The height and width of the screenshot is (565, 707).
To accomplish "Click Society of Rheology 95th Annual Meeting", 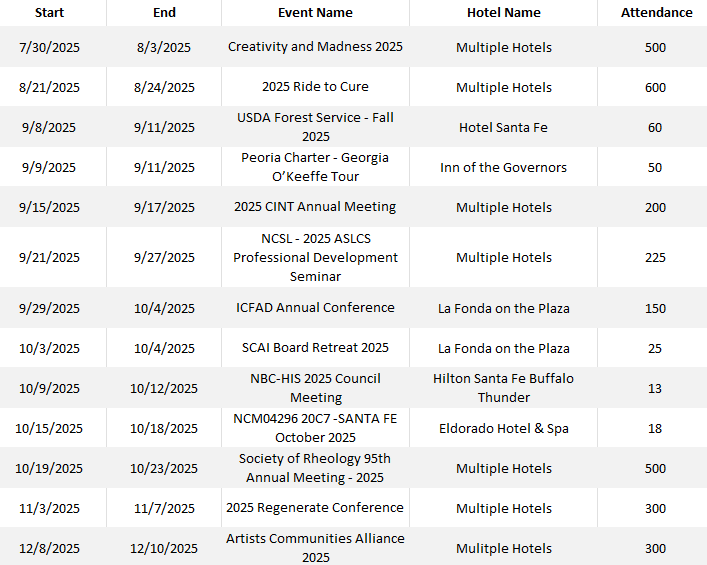I will pos(315,468).
